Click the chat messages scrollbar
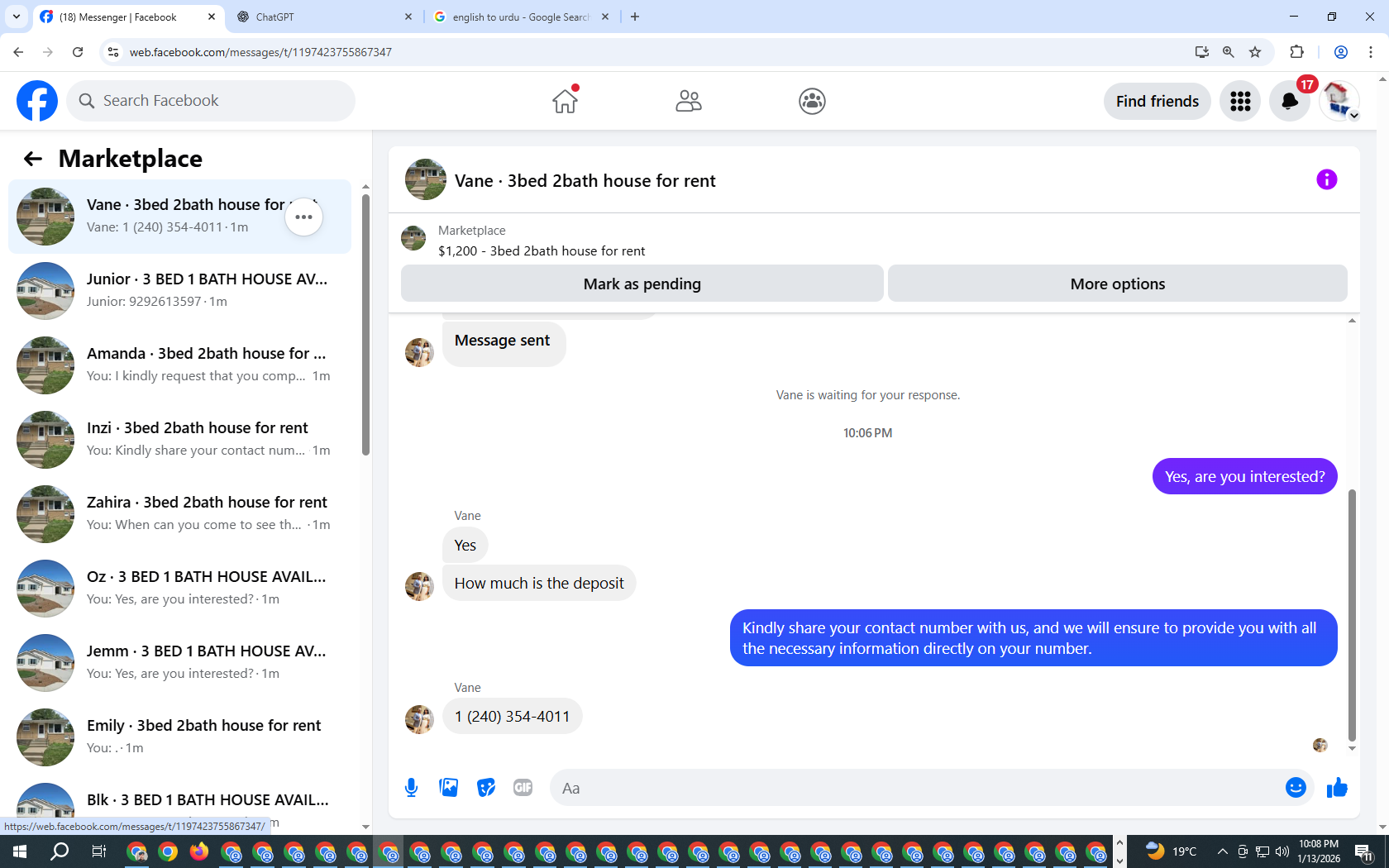This screenshot has width=1389, height=868. point(1353,616)
